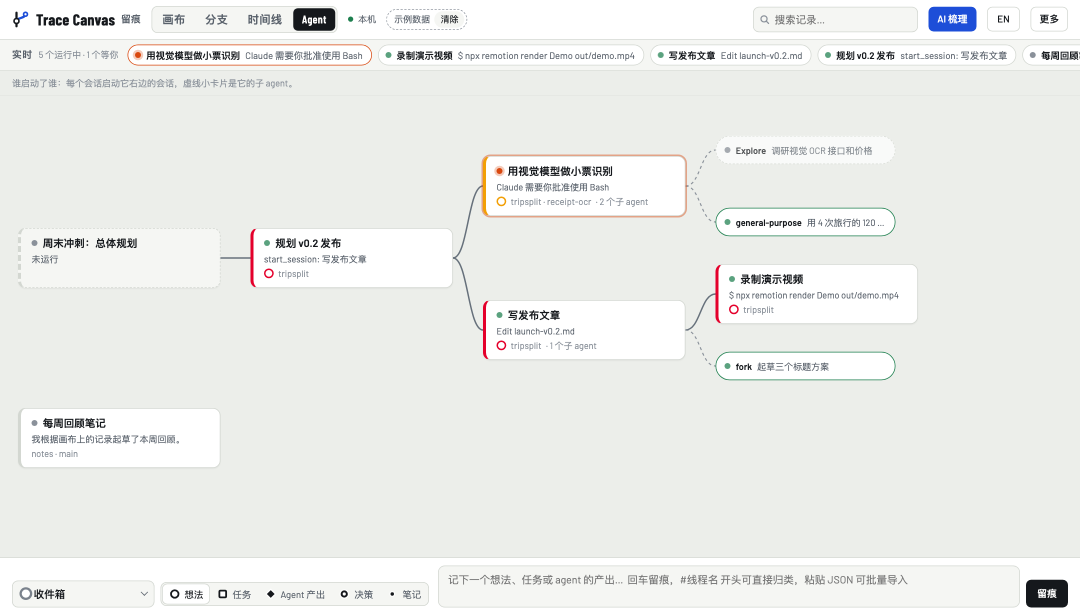
Task: Click grey dot on Explore sub-agent chip
Action: pos(727,150)
